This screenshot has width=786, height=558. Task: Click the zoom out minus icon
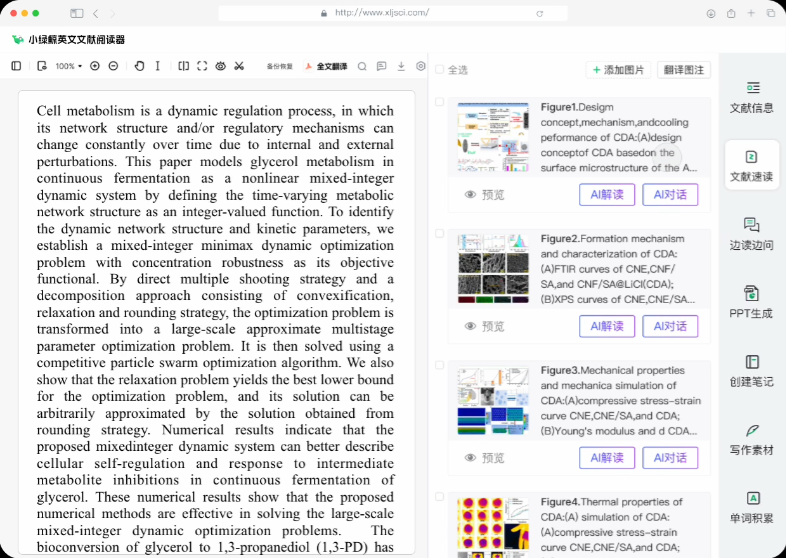[113, 66]
